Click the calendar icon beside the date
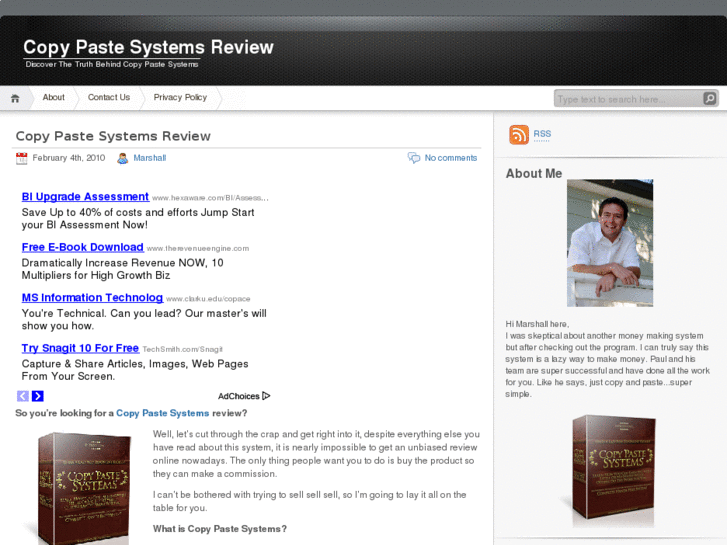 [x=21, y=158]
